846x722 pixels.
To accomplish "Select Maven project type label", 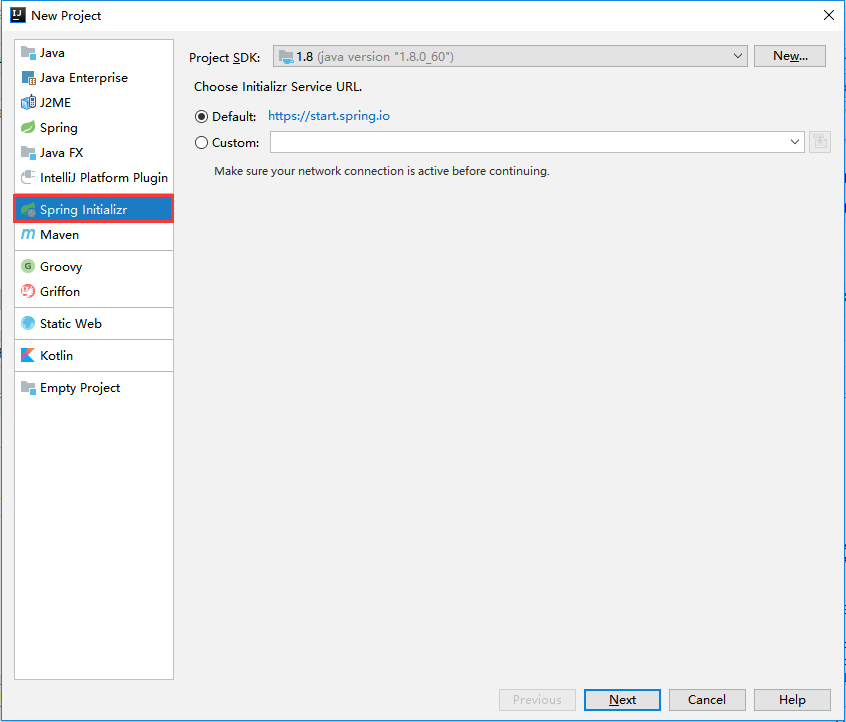I will 59,235.
